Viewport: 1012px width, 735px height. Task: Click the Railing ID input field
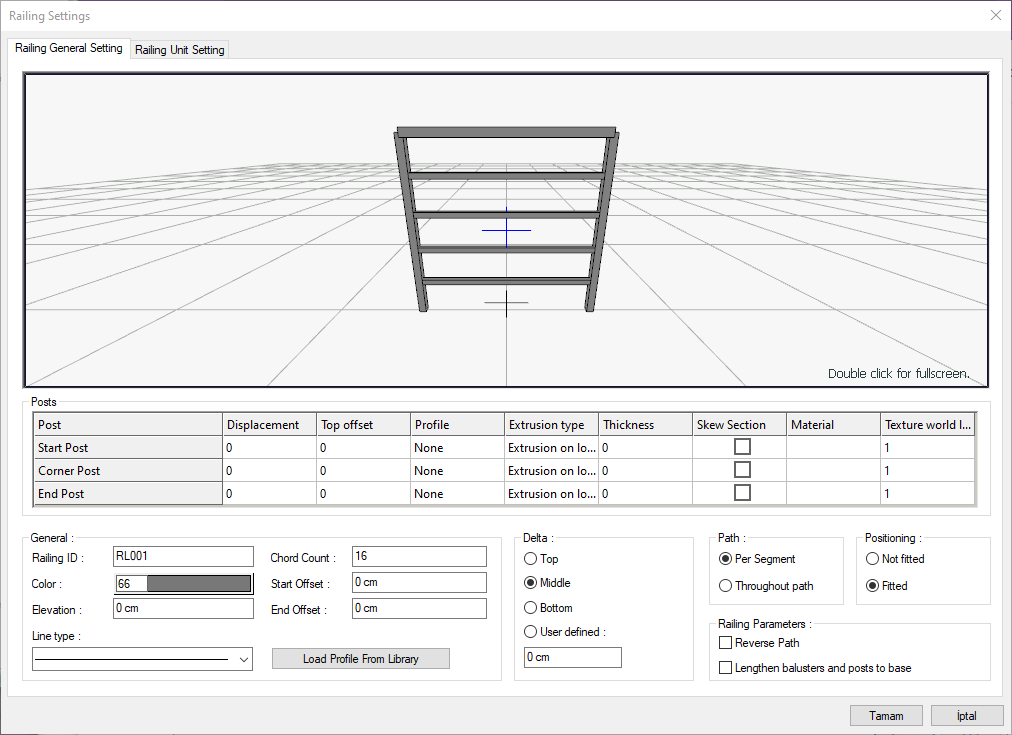[184, 557]
